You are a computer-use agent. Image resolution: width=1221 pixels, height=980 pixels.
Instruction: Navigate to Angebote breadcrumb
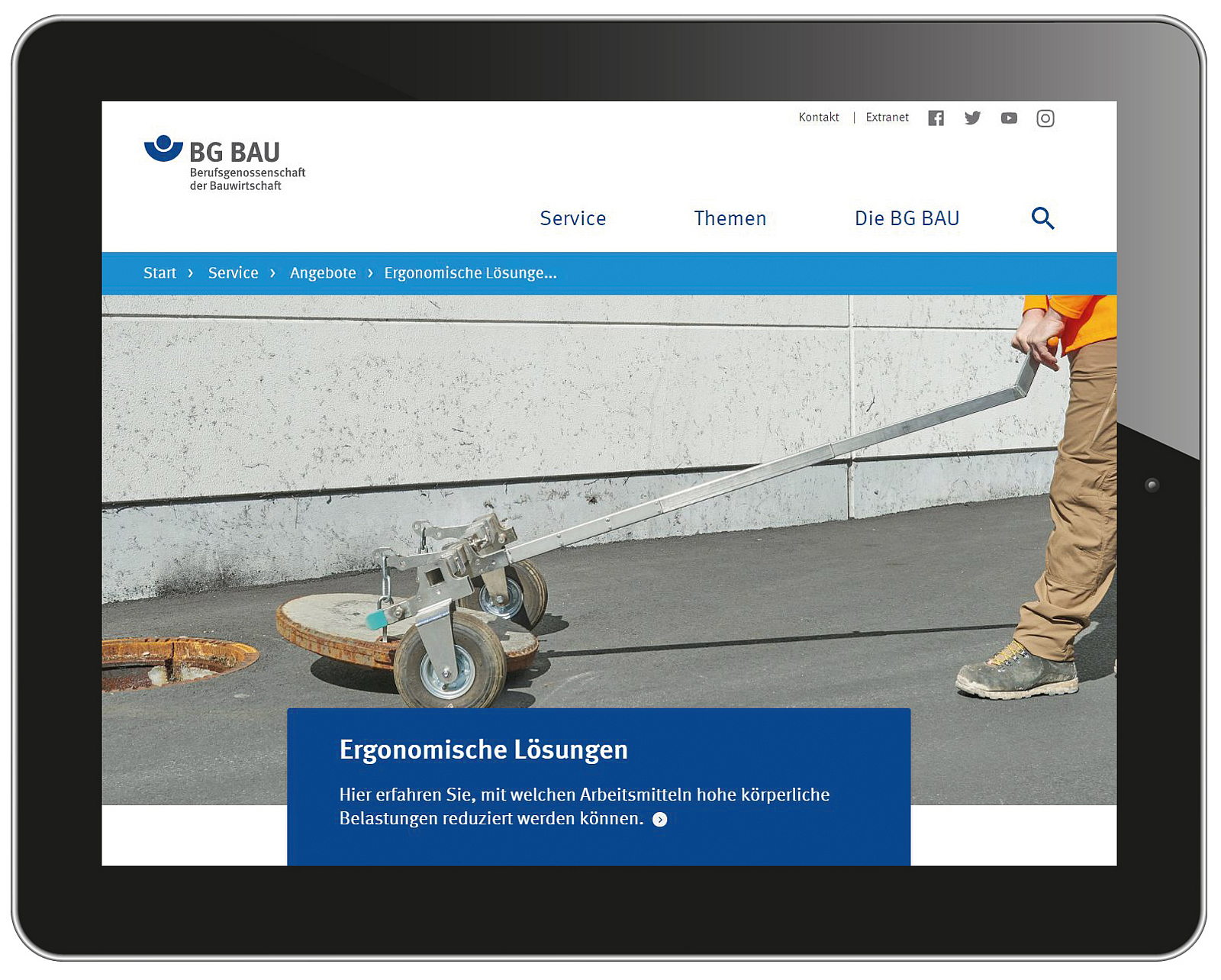(x=323, y=273)
